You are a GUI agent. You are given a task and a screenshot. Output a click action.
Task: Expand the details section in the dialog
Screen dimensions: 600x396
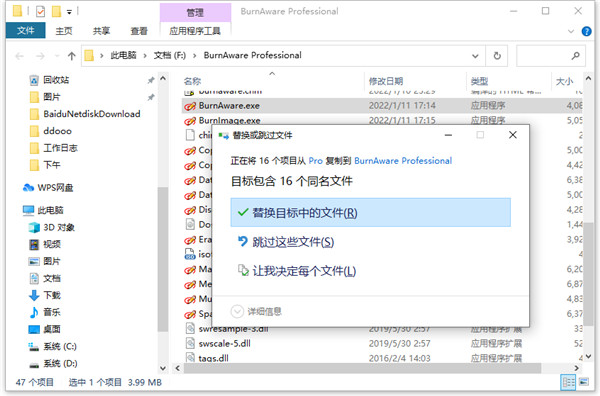256,311
